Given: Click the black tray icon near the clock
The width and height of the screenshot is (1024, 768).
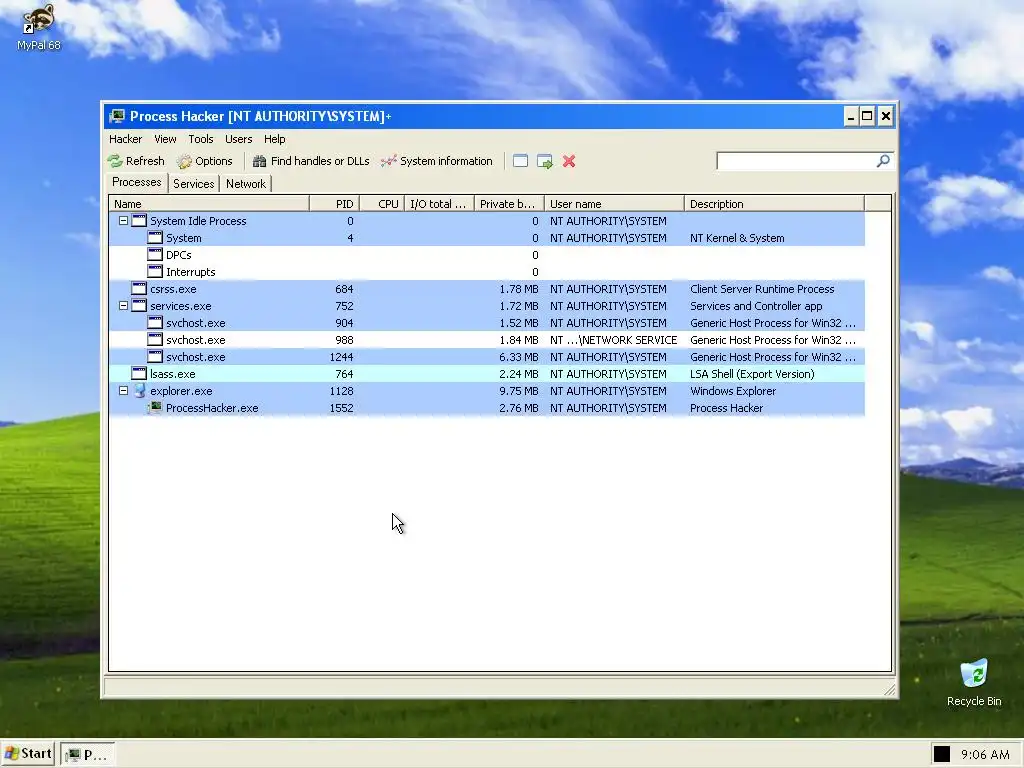Looking at the screenshot, I should coord(942,754).
